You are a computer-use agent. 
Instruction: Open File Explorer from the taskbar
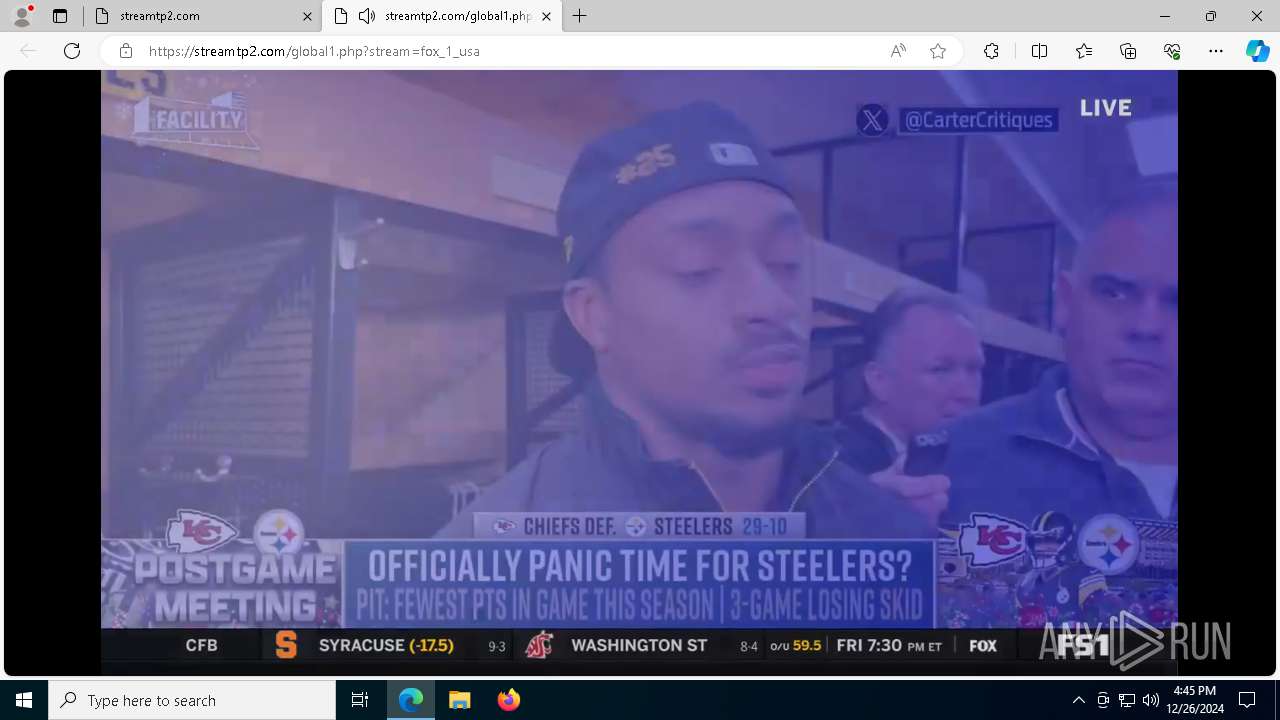click(459, 700)
